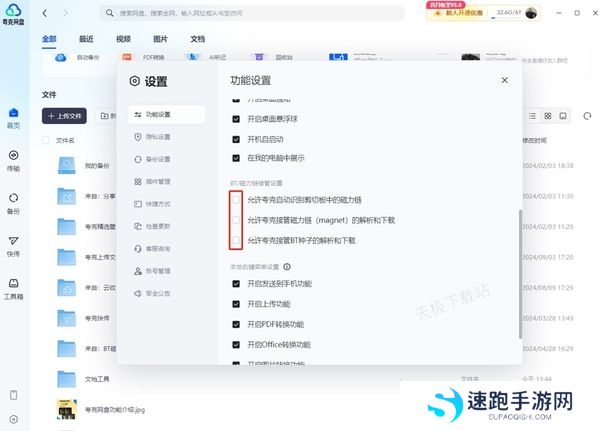Image resolution: width=600 pixels, height=431 pixels.
Task: Click the refresh icon
Action: tap(587, 116)
